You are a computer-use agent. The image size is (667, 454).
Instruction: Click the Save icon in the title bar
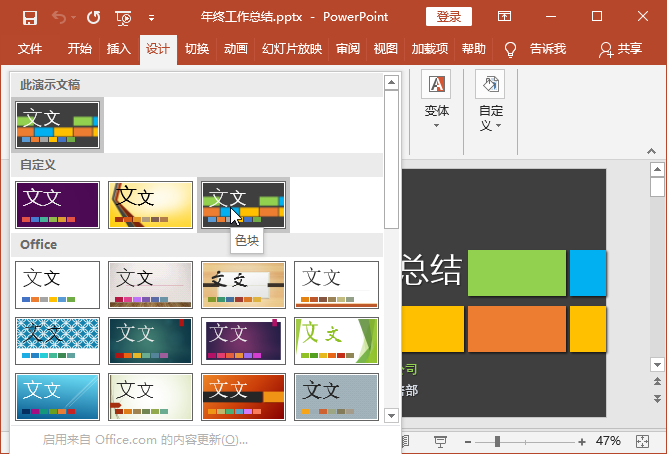30,17
